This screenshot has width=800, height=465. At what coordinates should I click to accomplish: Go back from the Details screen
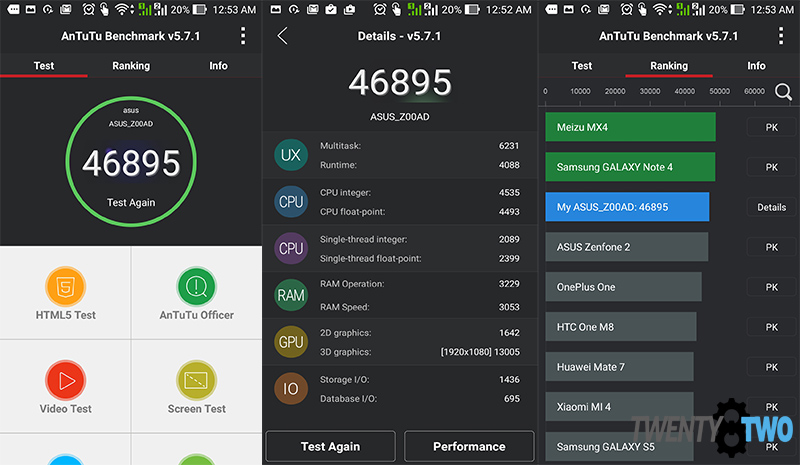[283, 36]
